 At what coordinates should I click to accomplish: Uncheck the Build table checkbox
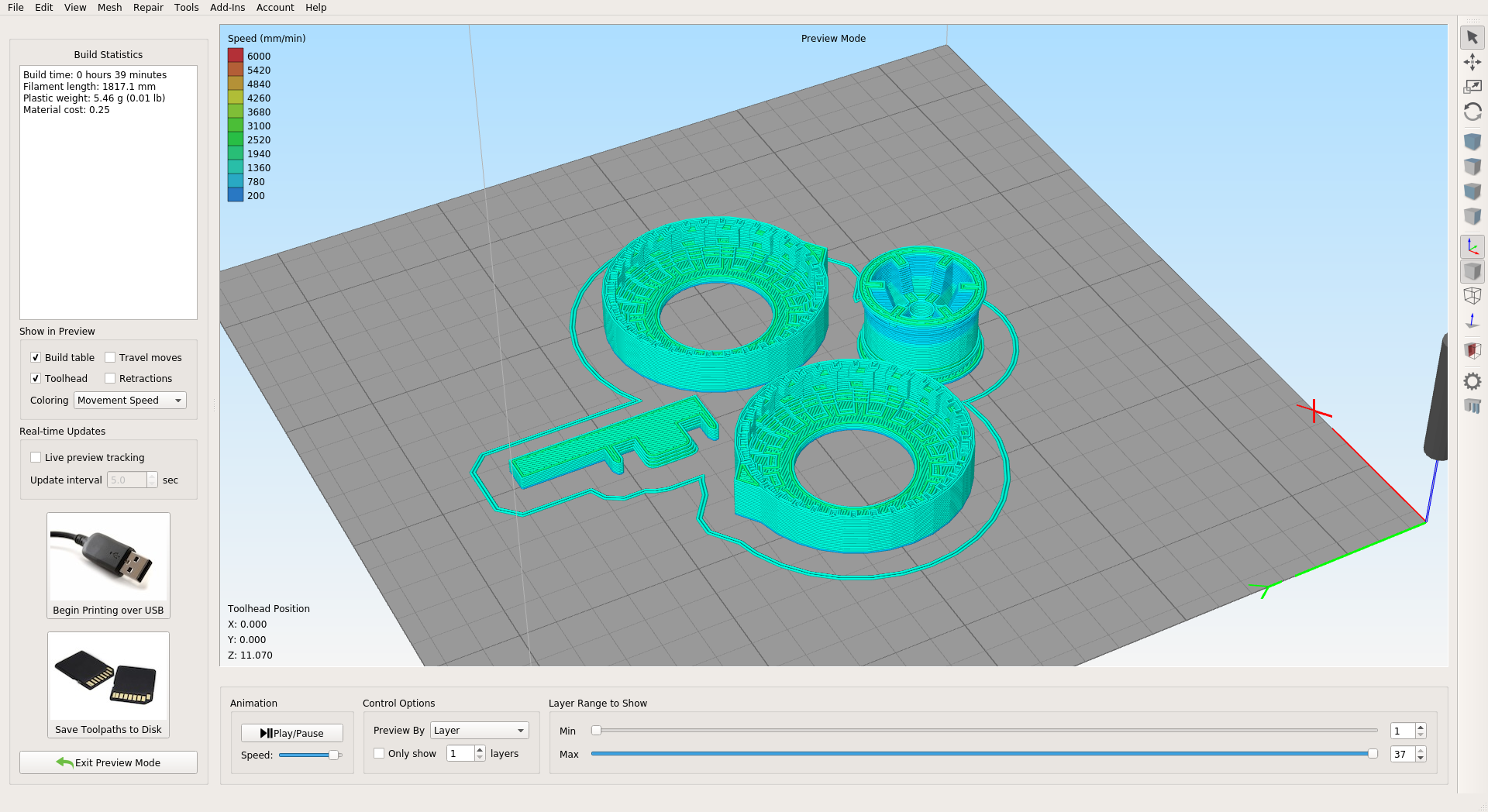pyautogui.click(x=36, y=357)
